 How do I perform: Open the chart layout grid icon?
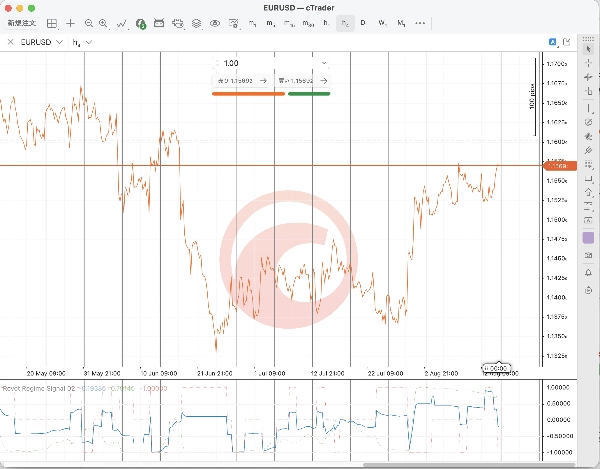pos(52,23)
